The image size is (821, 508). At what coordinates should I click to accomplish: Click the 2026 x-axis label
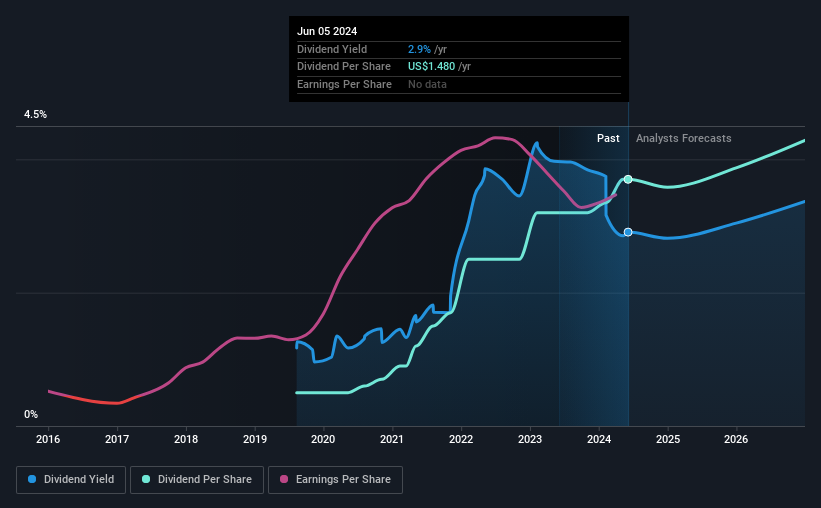(x=736, y=439)
